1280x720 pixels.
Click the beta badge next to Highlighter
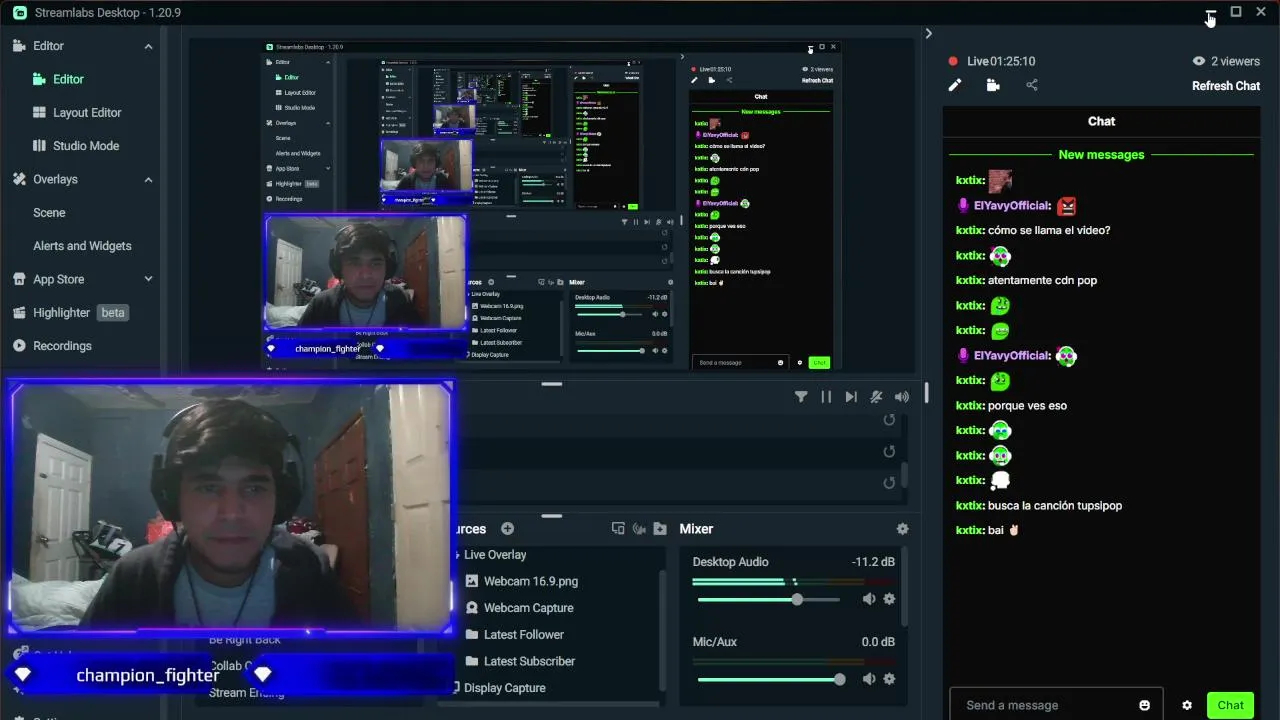(x=113, y=313)
